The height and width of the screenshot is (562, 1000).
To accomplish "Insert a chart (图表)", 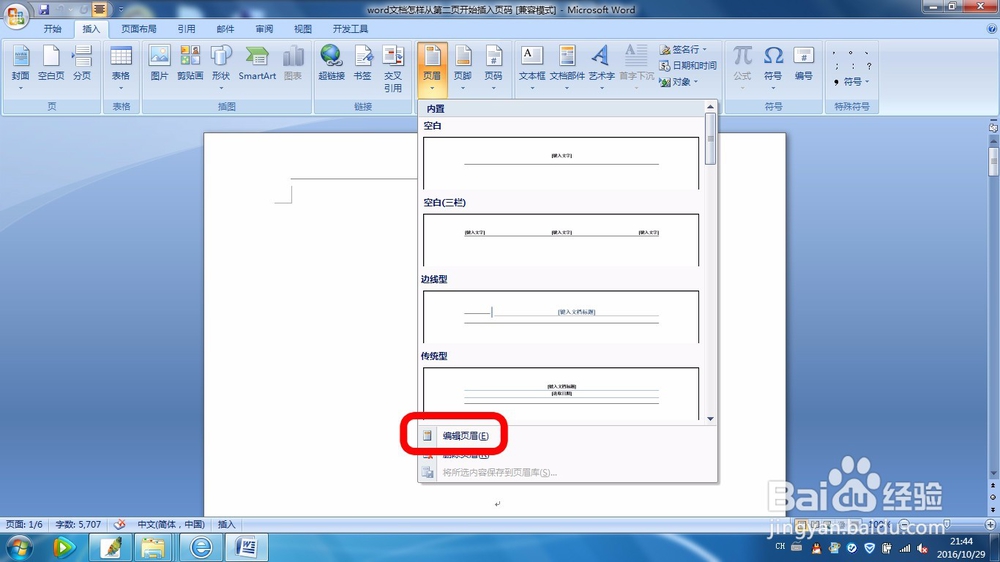I will (293, 64).
